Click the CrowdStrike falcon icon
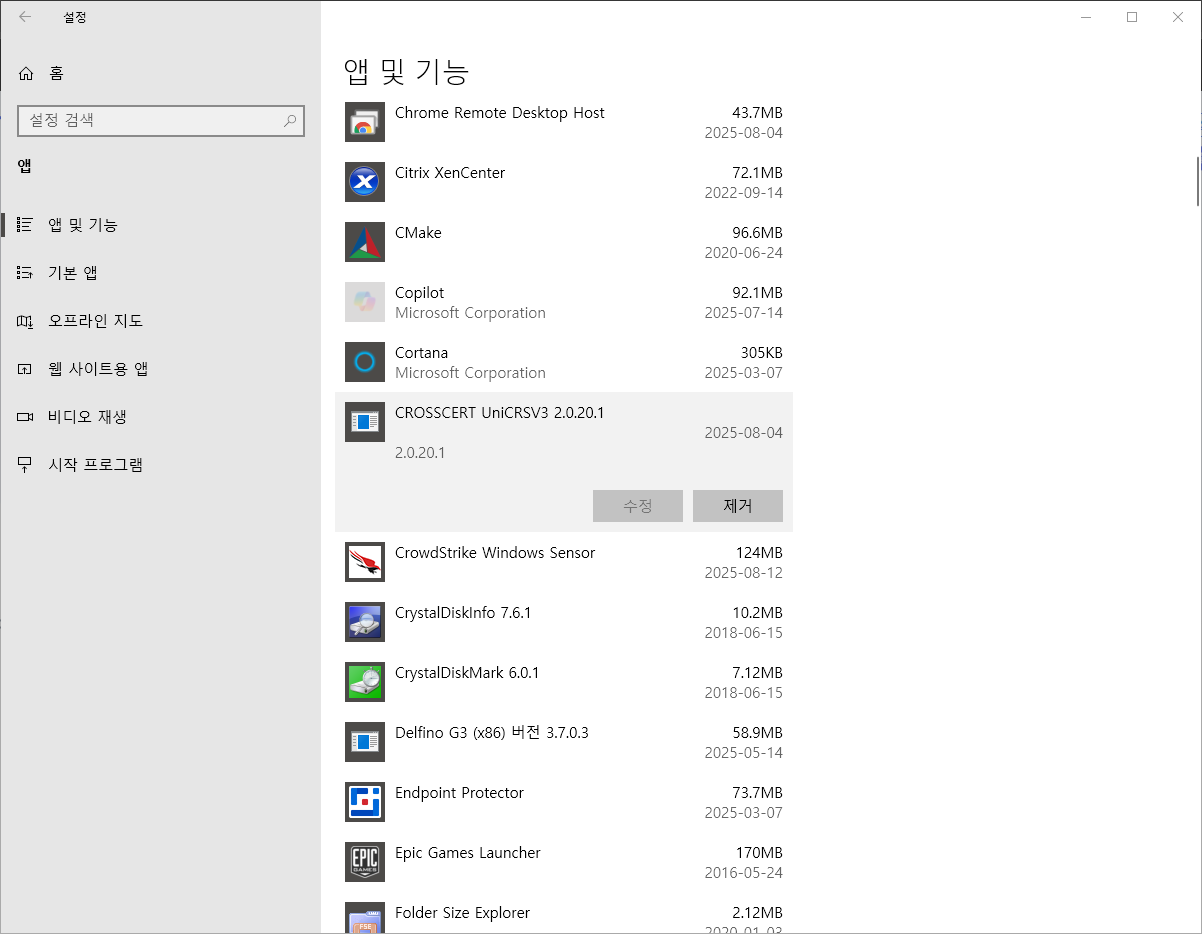 point(365,562)
